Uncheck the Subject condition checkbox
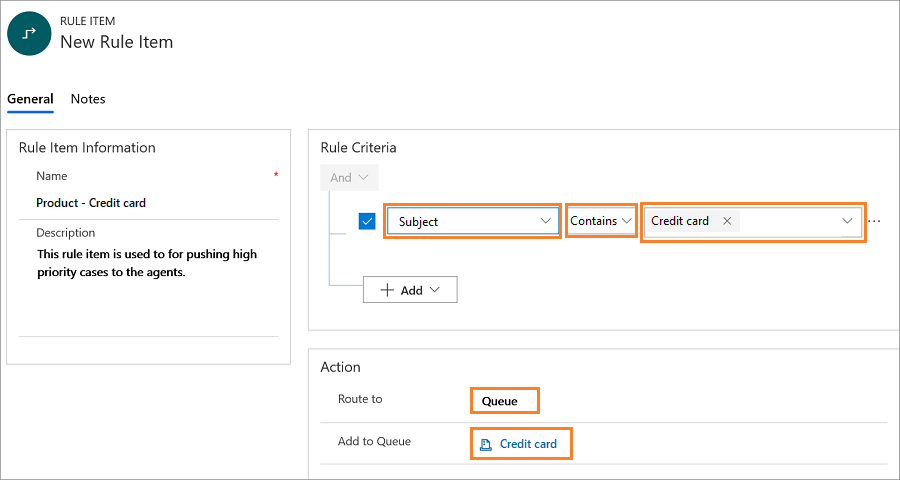 pyautogui.click(x=367, y=221)
